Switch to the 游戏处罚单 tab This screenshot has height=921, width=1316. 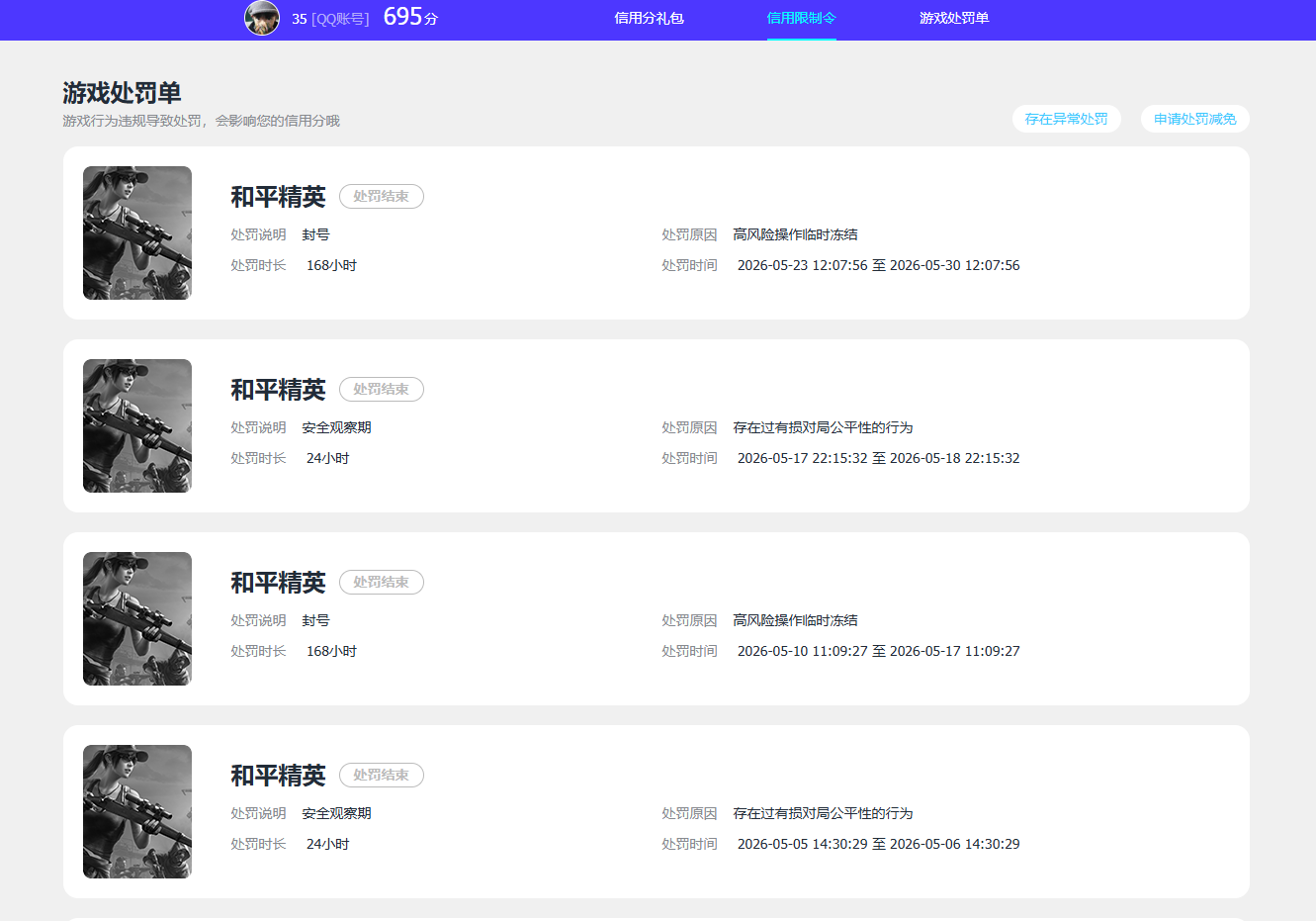click(x=954, y=18)
